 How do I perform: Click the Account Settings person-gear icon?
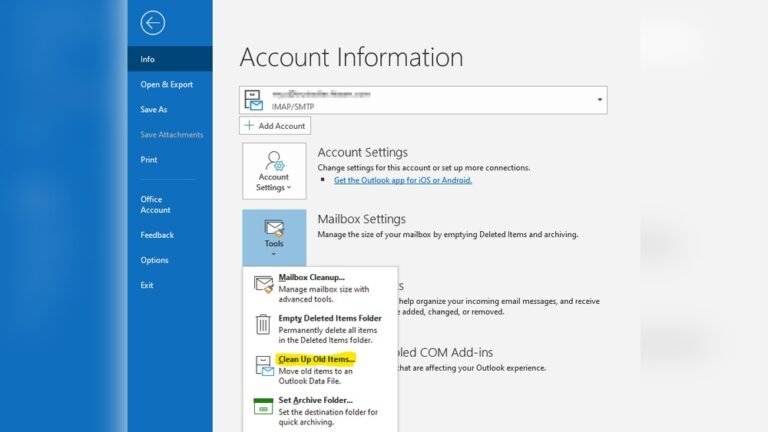[274, 161]
